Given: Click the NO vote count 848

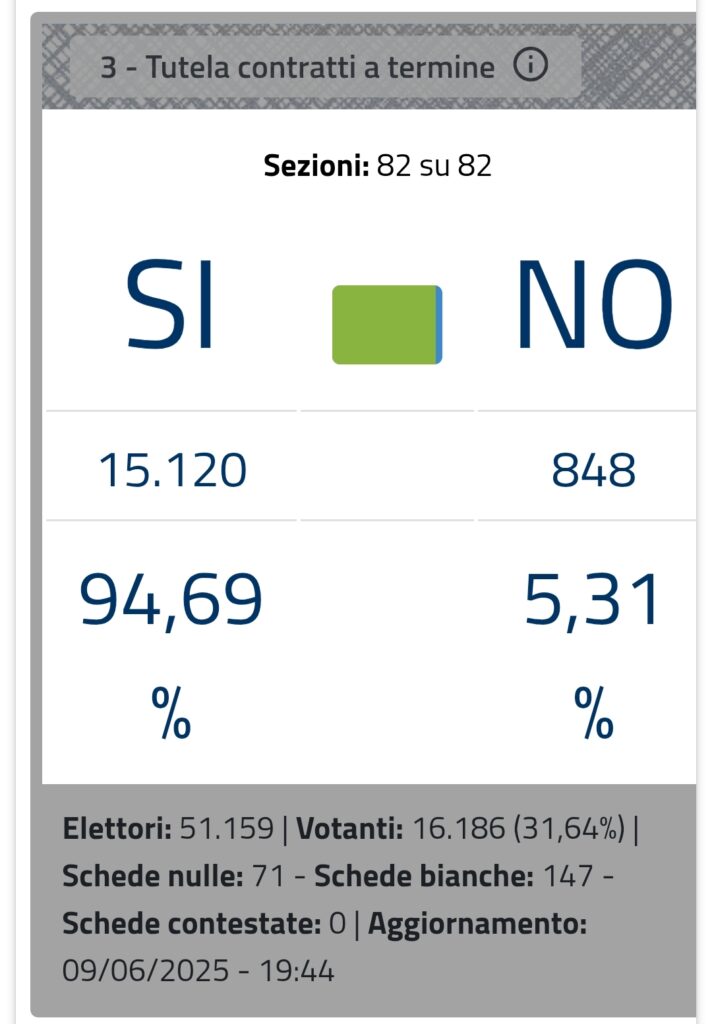Looking at the screenshot, I should (x=593, y=470).
